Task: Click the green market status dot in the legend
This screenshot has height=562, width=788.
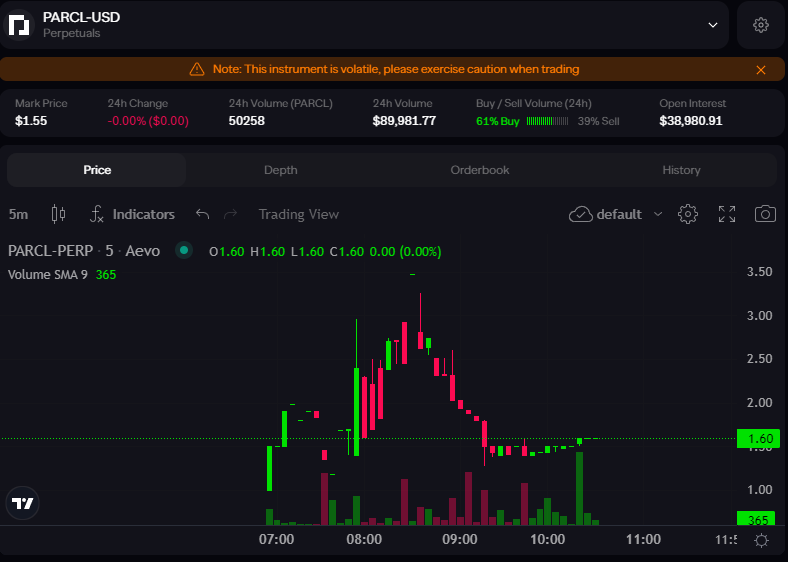Action: (x=184, y=250)
